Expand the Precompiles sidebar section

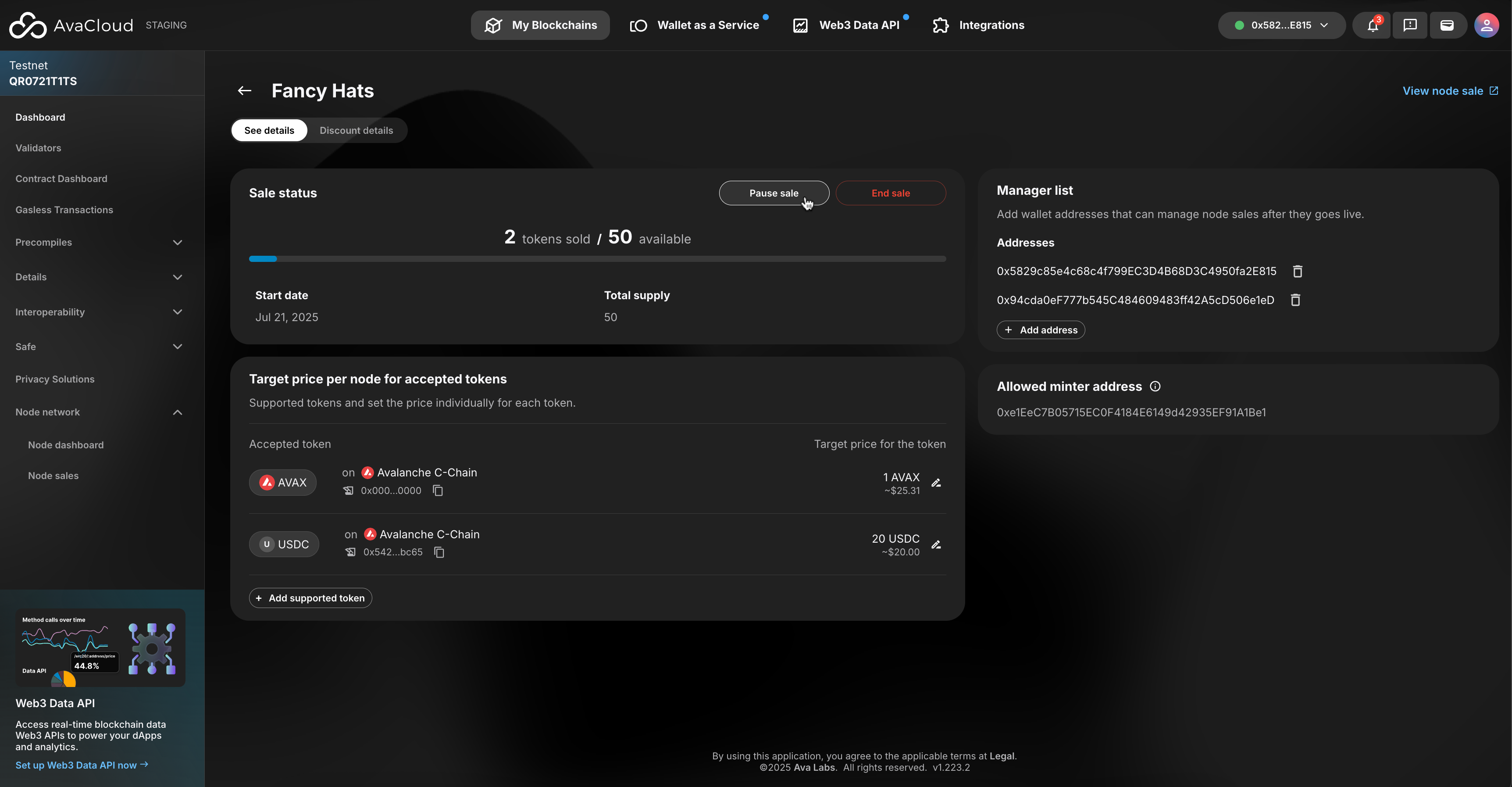(x=177, y=243)
